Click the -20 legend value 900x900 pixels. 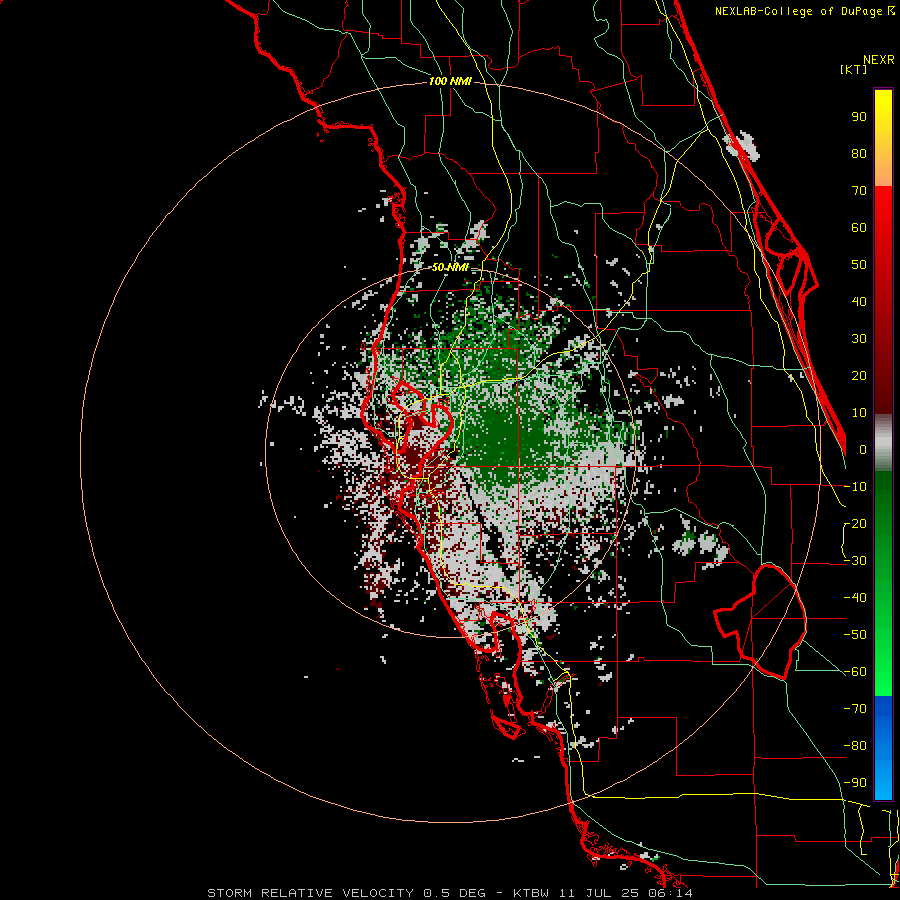pos(856,524)
